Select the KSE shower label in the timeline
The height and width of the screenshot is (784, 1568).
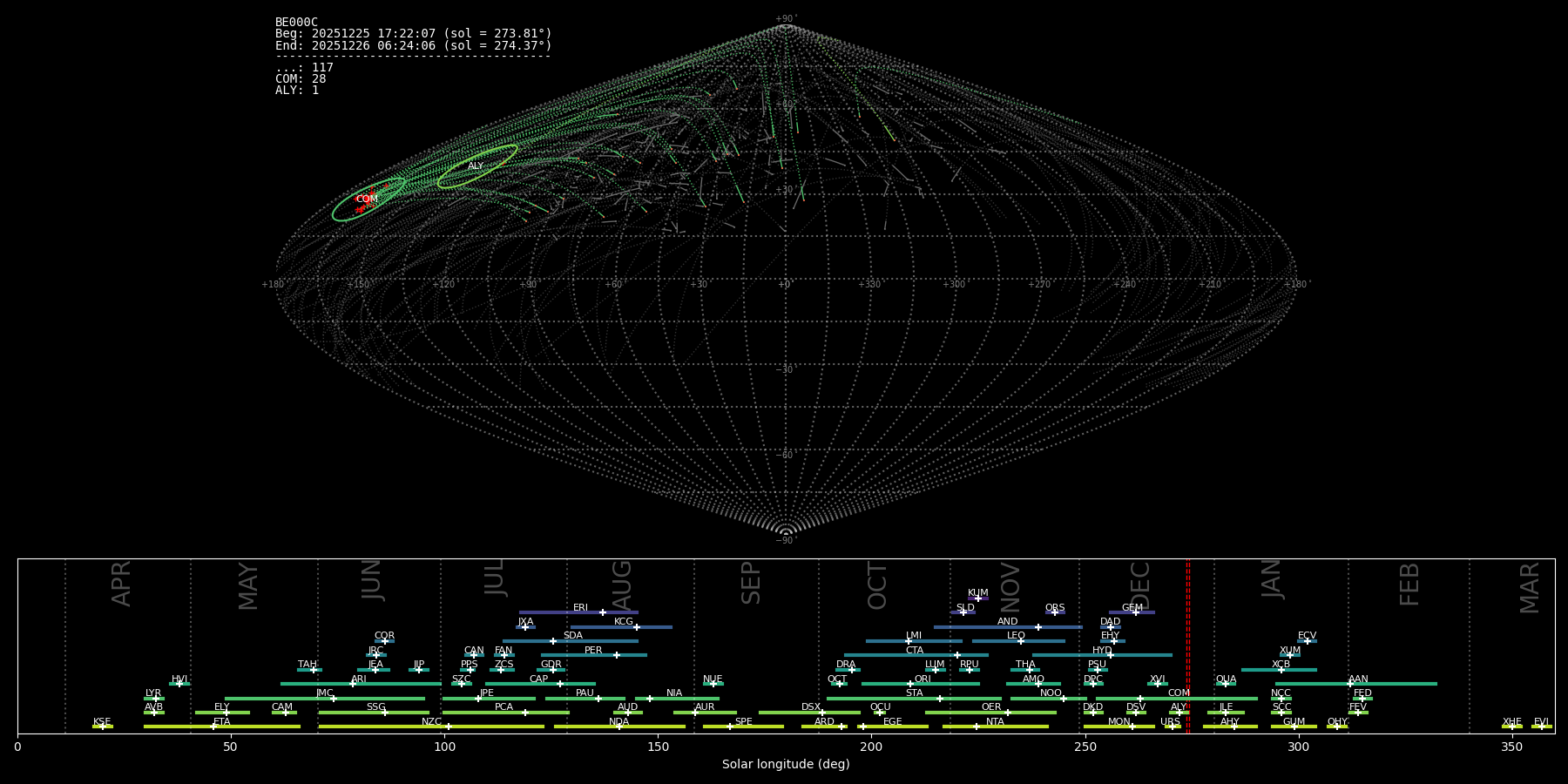click(x=102, y=722)
